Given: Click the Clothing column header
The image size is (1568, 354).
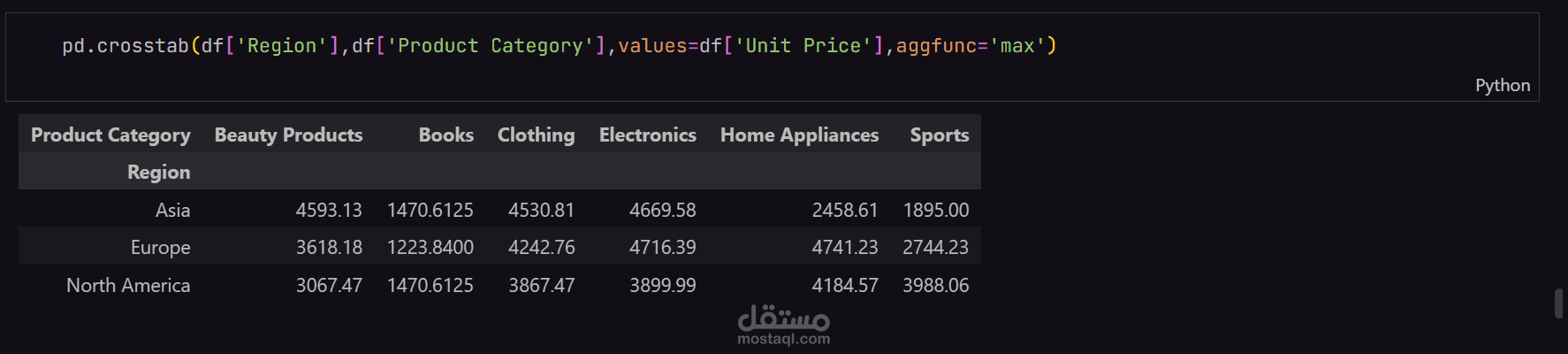Looking at the screenshot, I should click(536, 135).
